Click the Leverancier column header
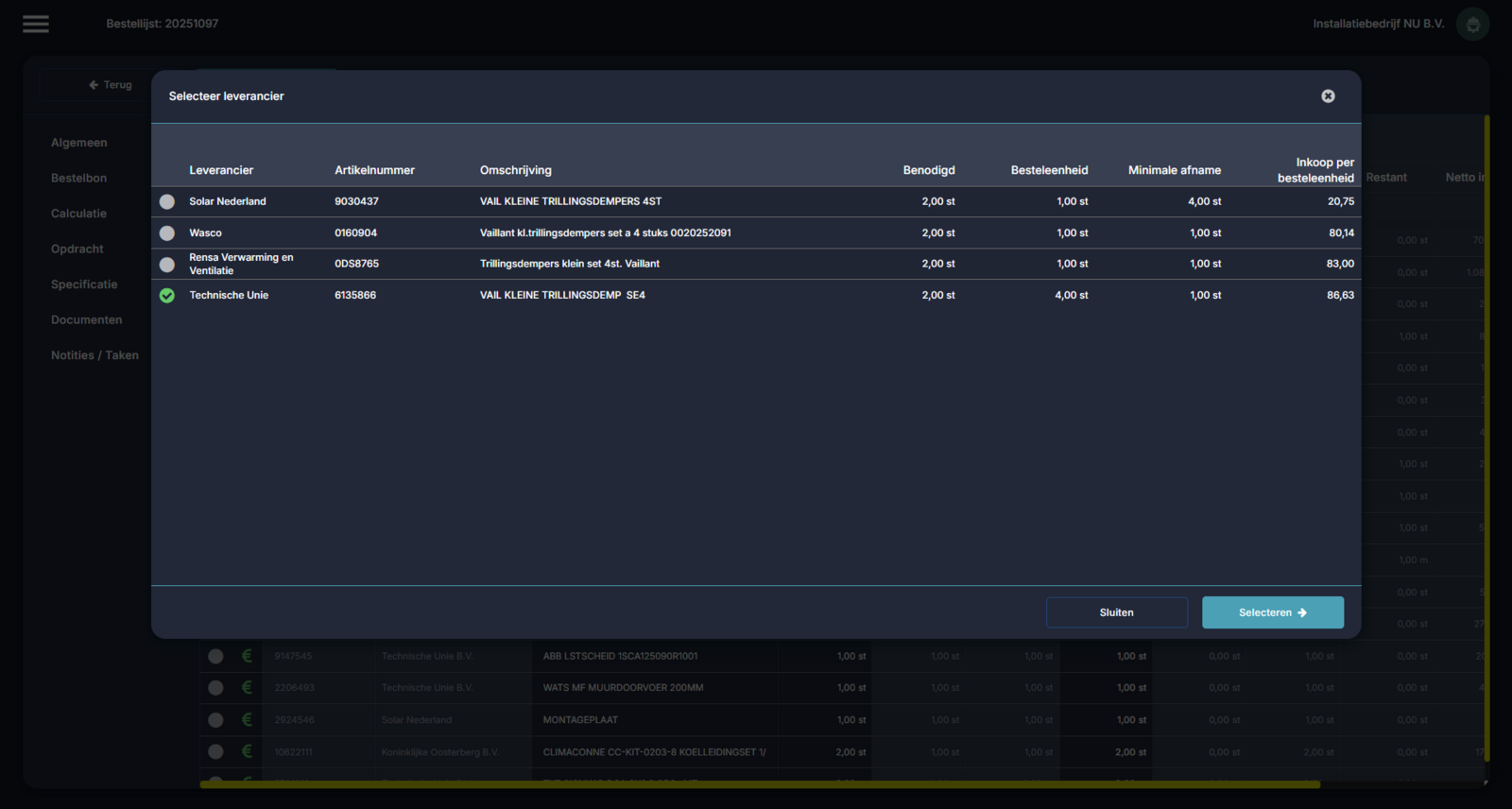This screenshot has width=1512, height=809. [x=221, y=170]
